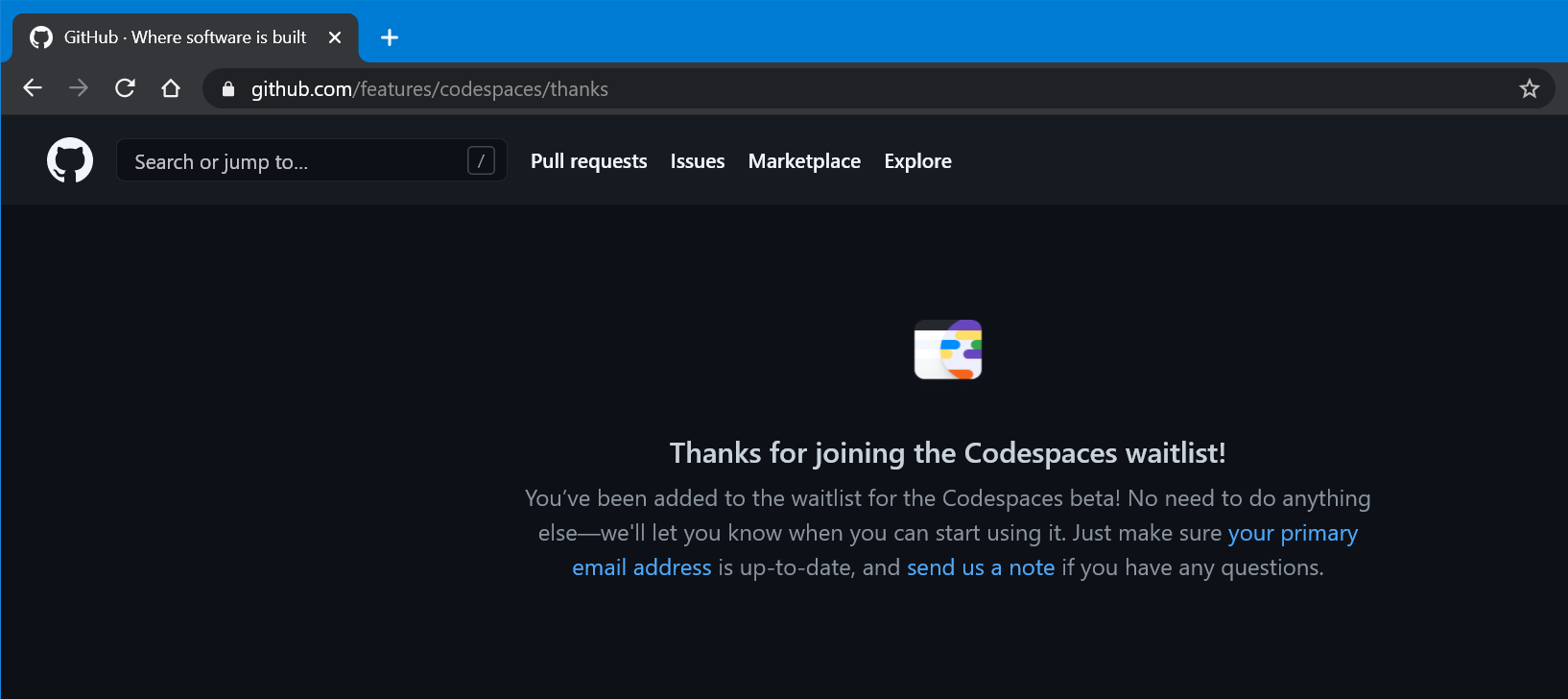Click the slash shortcut hint in search
The height and width of the screenshot is (699, 1568).
481,160
